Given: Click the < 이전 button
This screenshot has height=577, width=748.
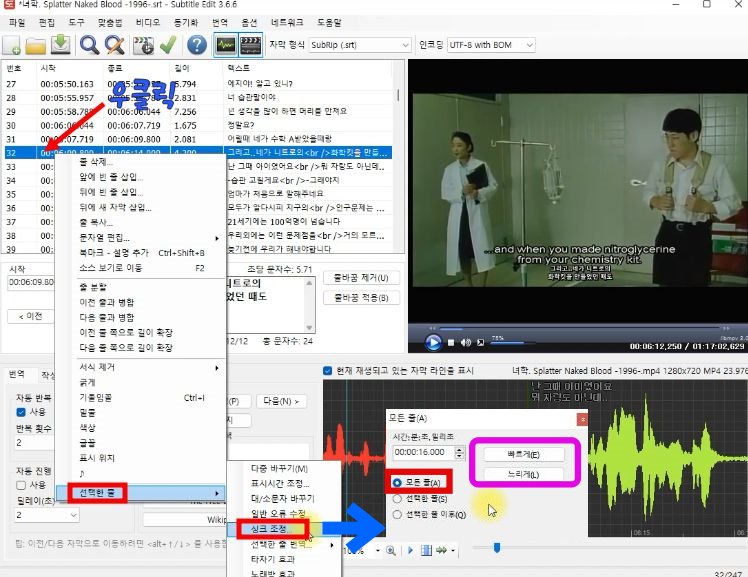Looking at the screenshot, I should coord(31,316).
